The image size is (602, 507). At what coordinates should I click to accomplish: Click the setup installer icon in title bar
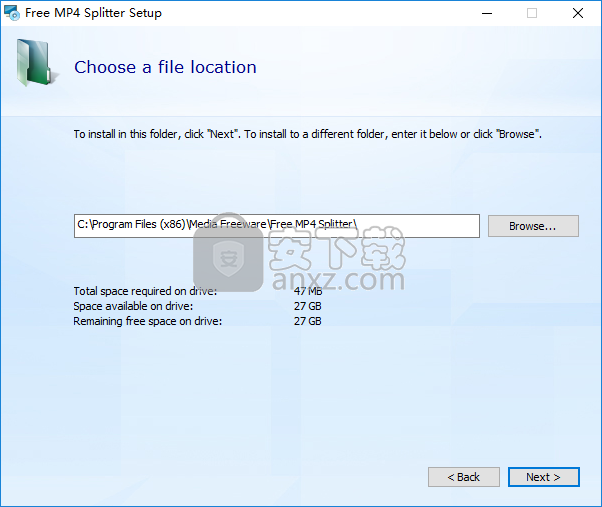coord(12,13)
